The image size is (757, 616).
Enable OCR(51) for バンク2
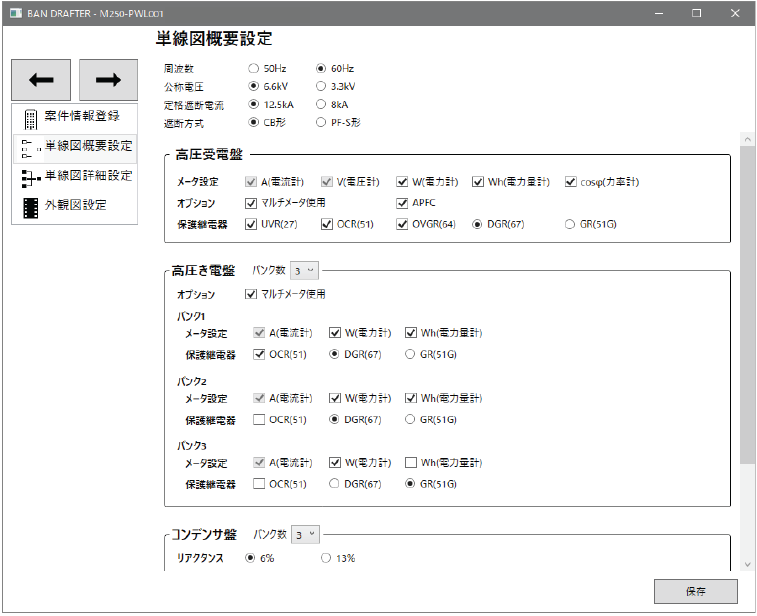(260, 420)
